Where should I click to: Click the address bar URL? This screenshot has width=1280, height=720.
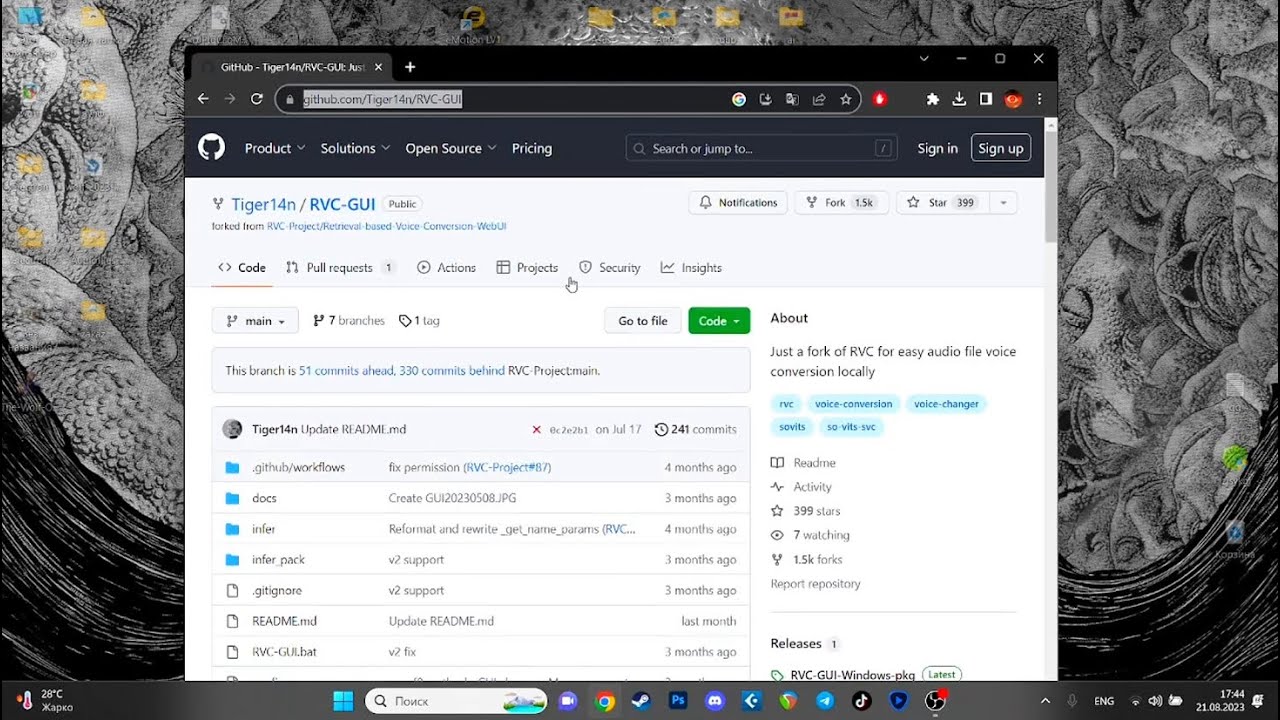(x=383, y=99)
